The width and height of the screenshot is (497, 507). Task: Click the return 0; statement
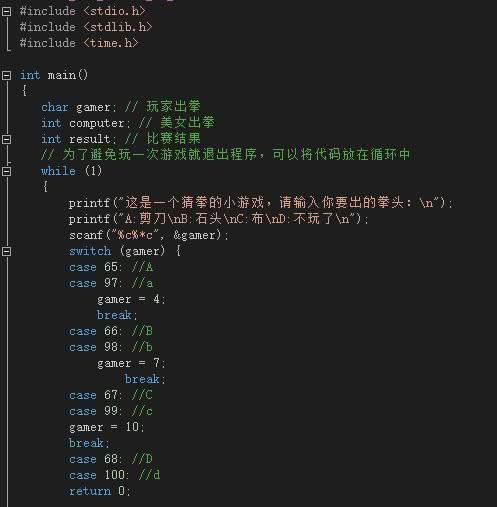(x=100, y=491)
